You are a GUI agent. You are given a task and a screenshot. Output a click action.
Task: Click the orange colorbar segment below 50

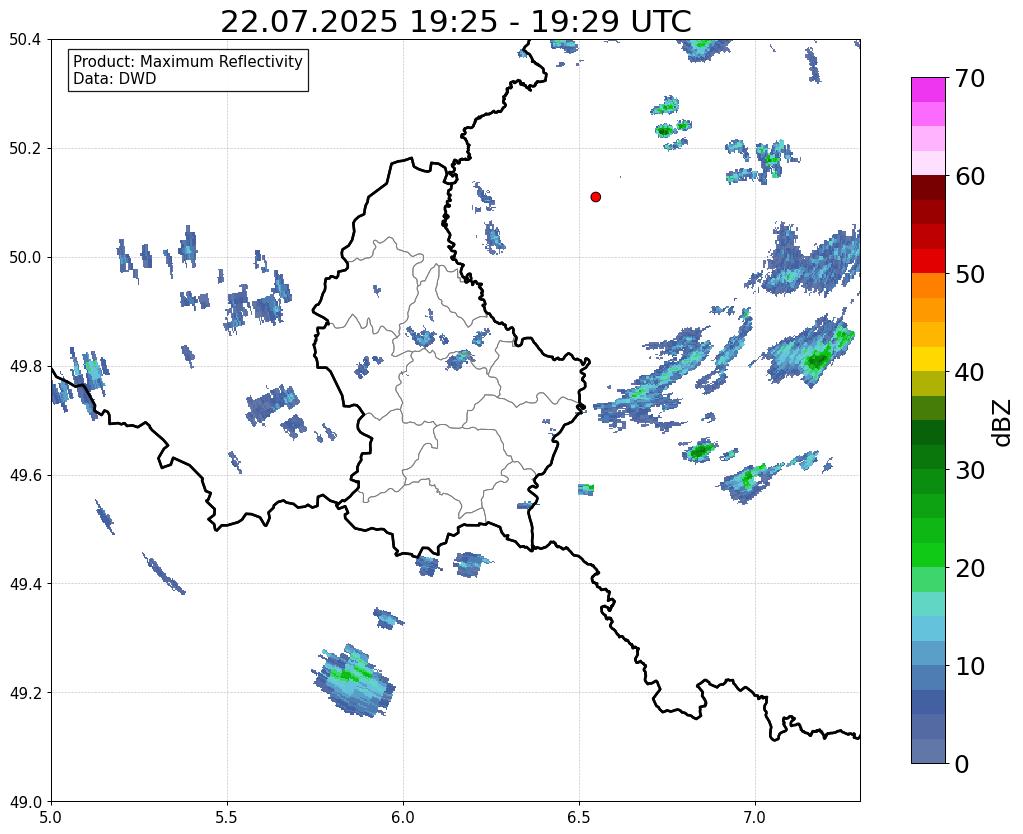928,286
